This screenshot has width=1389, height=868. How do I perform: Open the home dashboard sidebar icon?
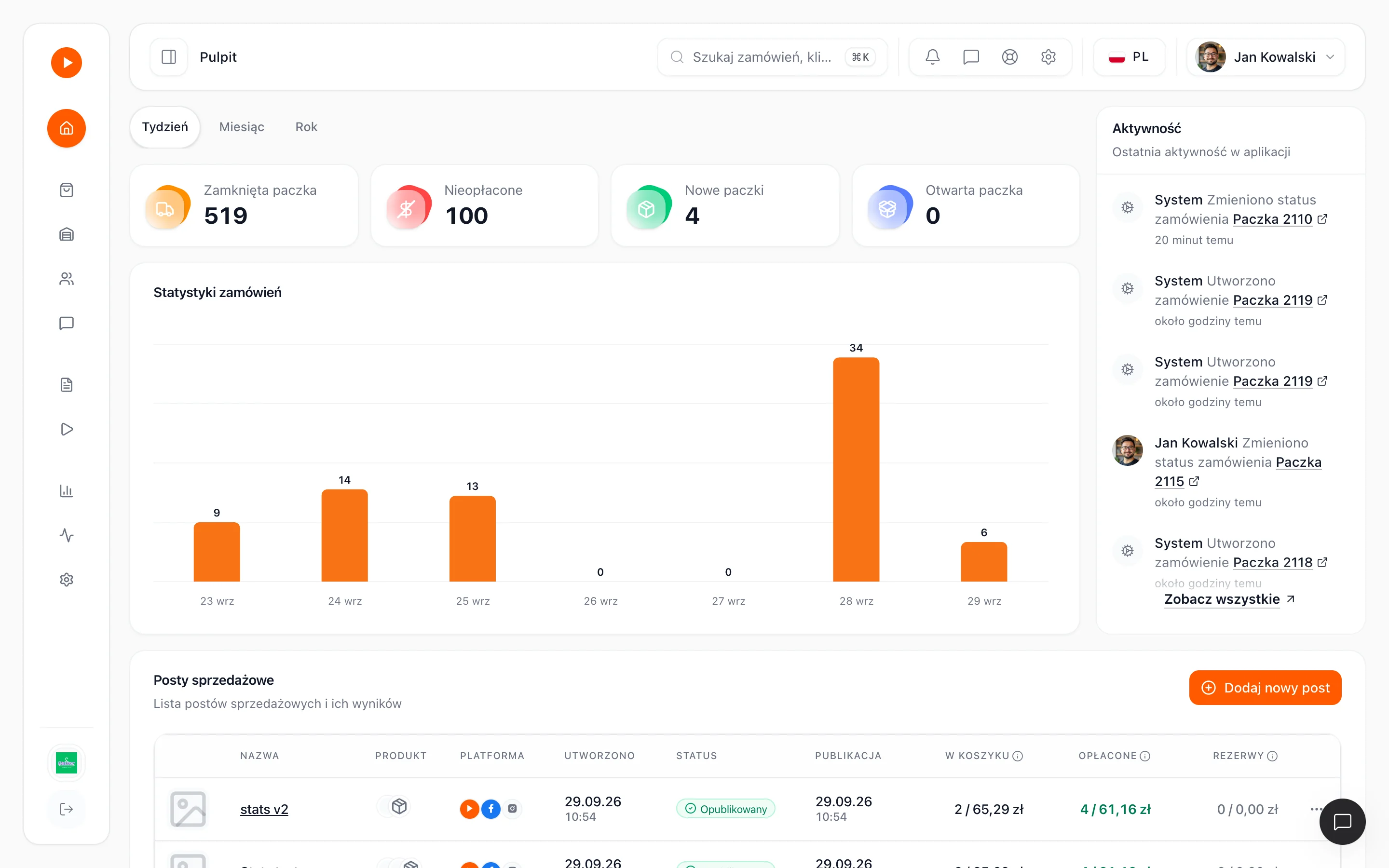(x=67, y=128)
